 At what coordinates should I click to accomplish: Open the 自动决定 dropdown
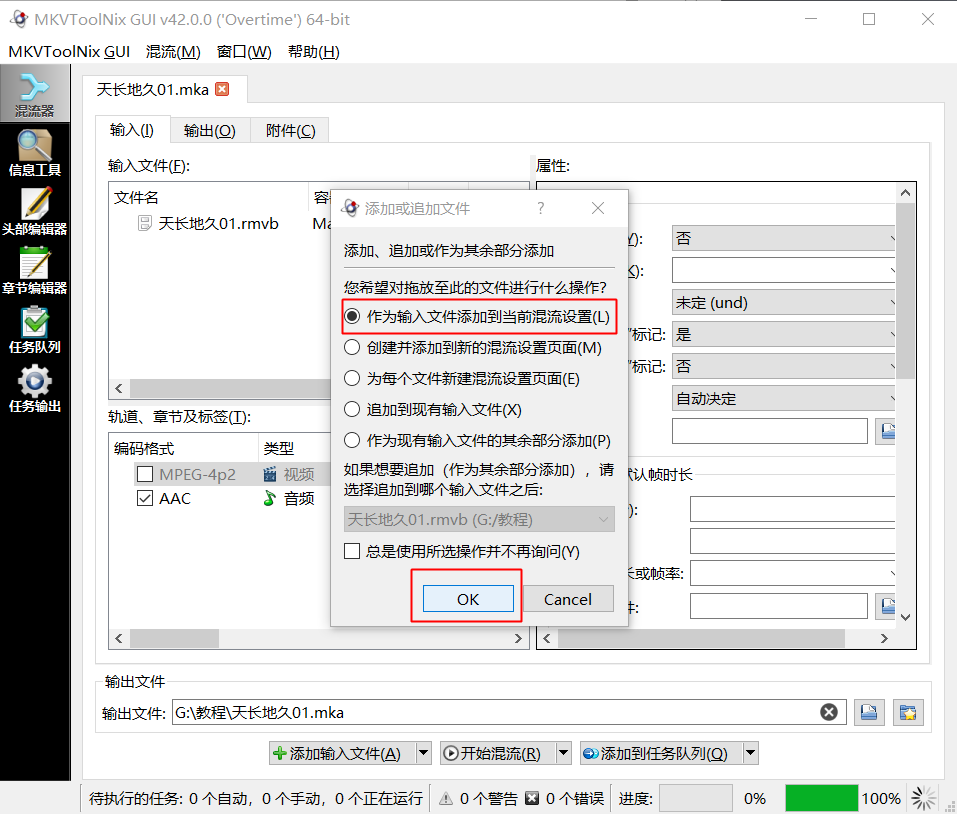784,398
